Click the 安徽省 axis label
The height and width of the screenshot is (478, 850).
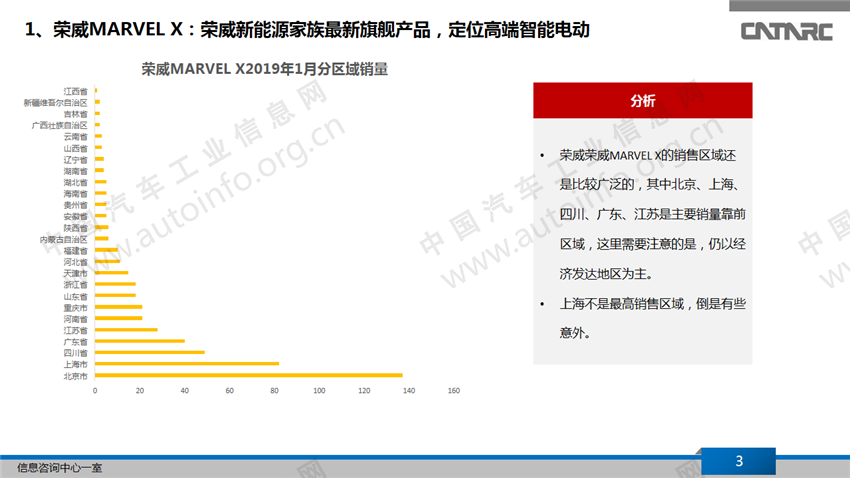click(75, 216)
